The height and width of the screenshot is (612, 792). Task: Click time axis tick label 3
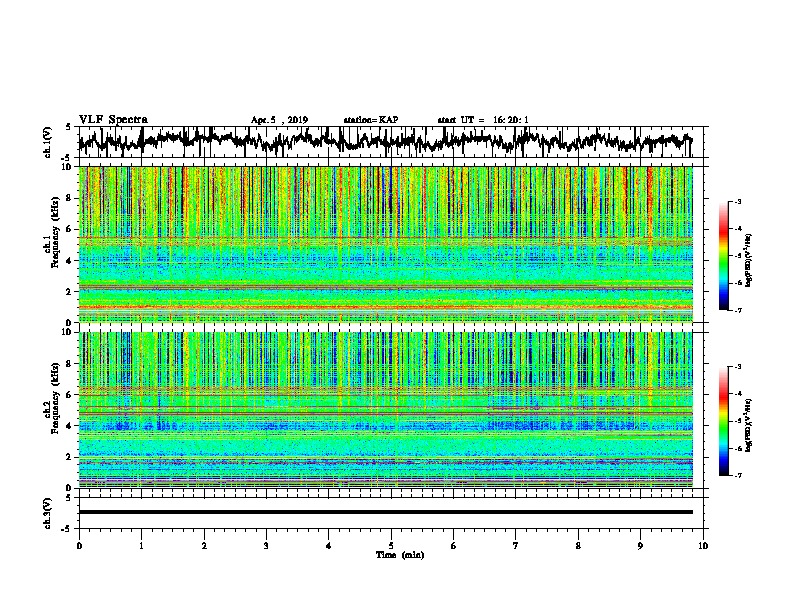(x=266, y=546)
